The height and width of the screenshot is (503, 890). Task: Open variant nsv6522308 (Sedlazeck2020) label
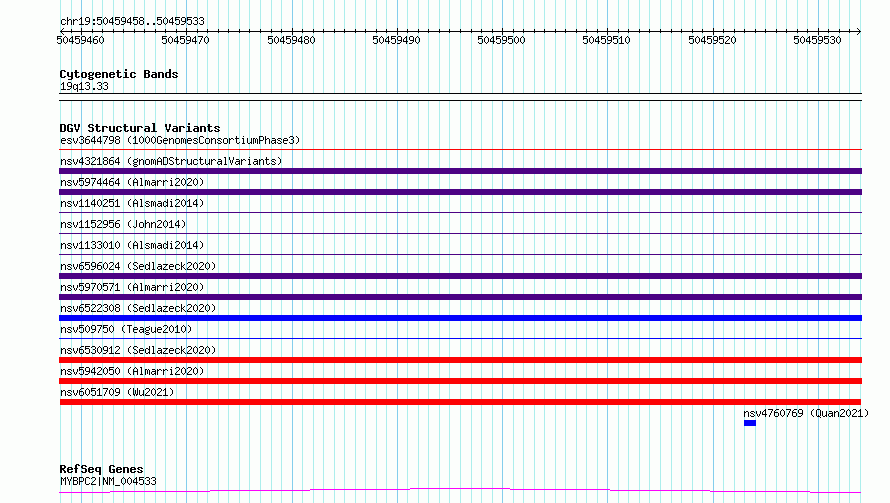[138, 308]
